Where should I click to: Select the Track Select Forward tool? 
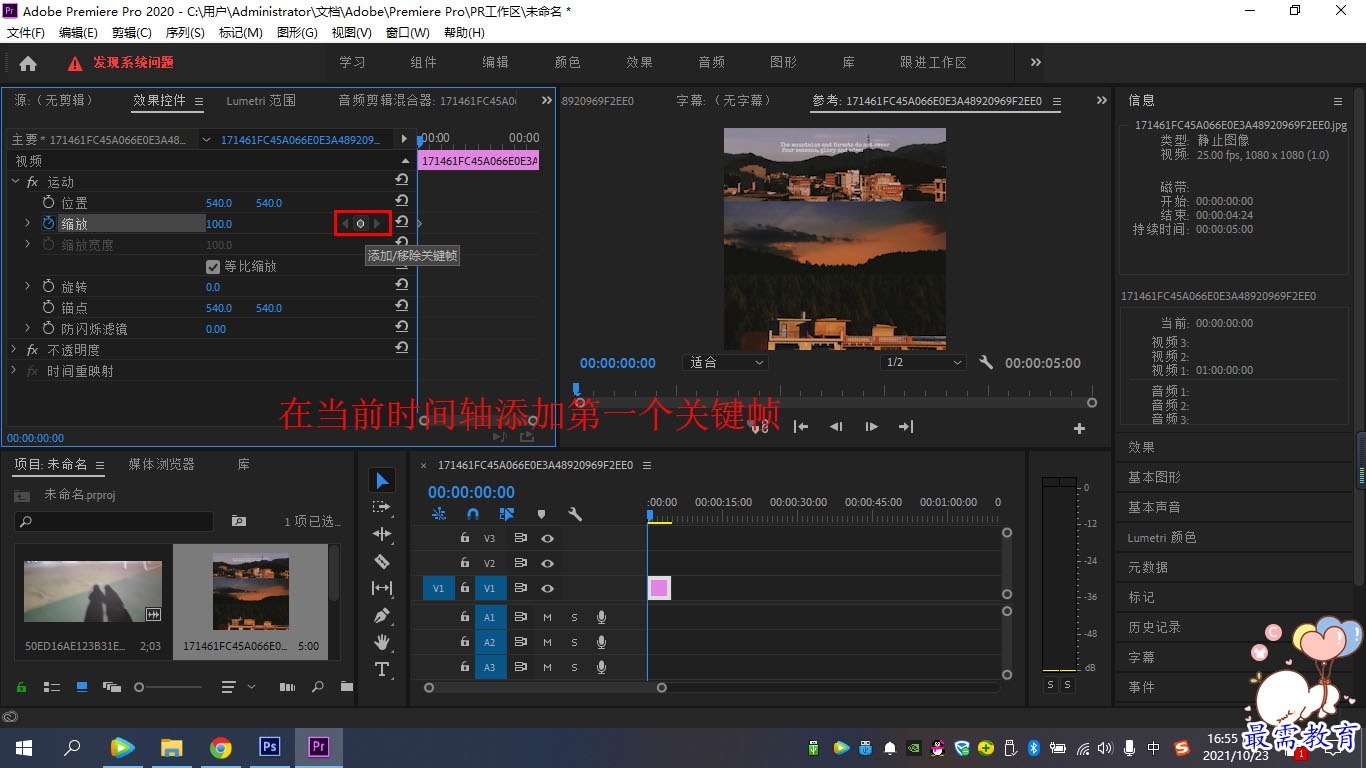382,507
